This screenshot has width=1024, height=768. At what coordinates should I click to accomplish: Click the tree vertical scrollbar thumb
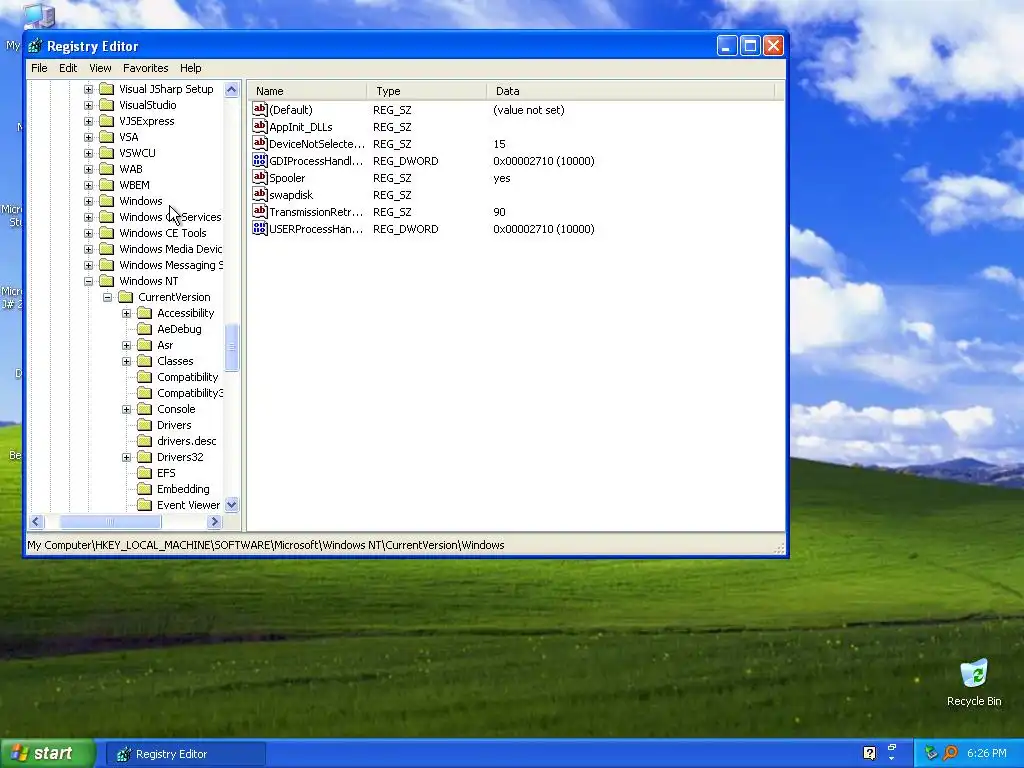point(231,347)
